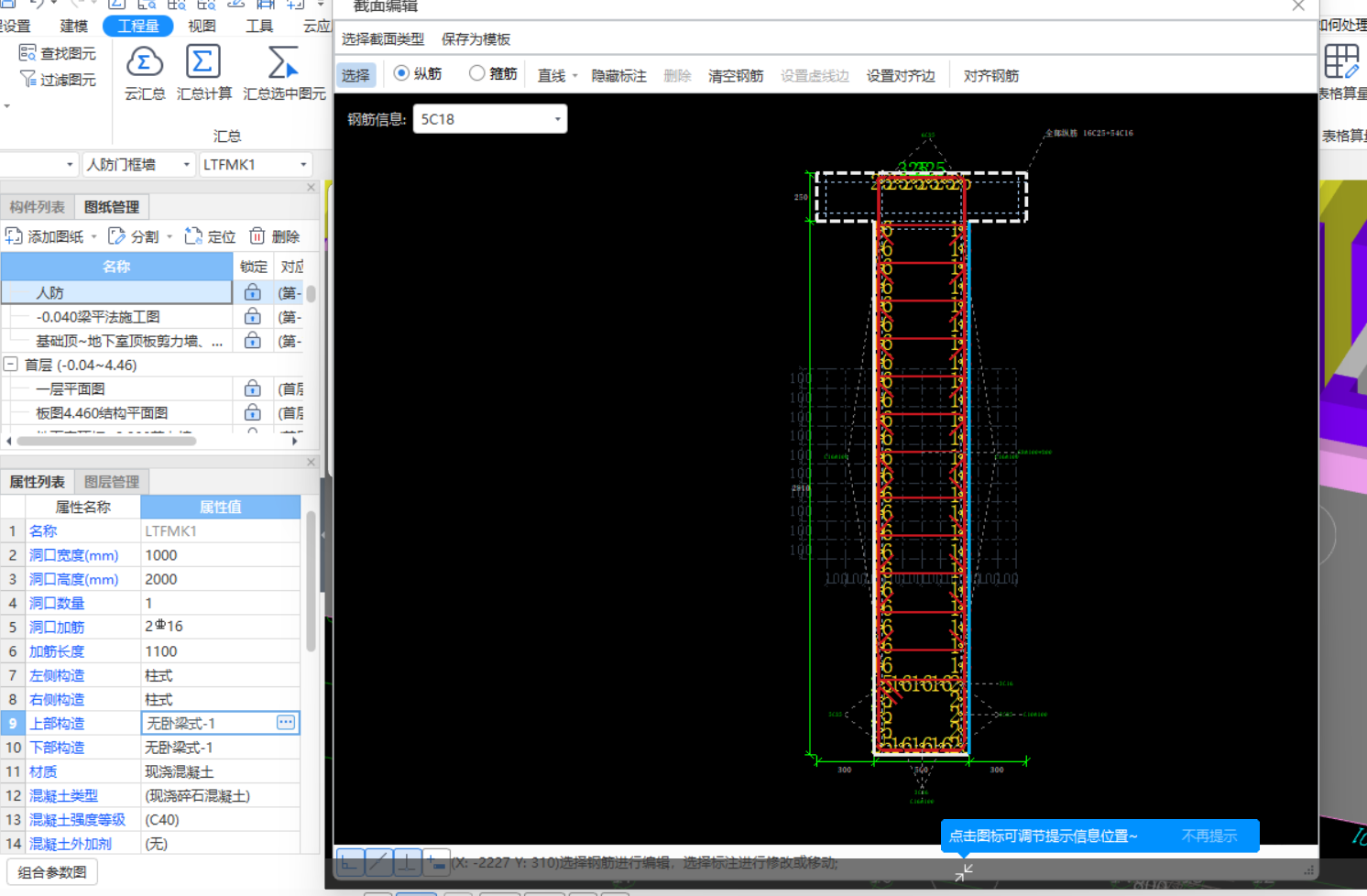The width and height of the screenshot is (1367, 896).
Task: Click the 名称 column header in drawing list
Action: pyautogui.click(x=117, y=267)
